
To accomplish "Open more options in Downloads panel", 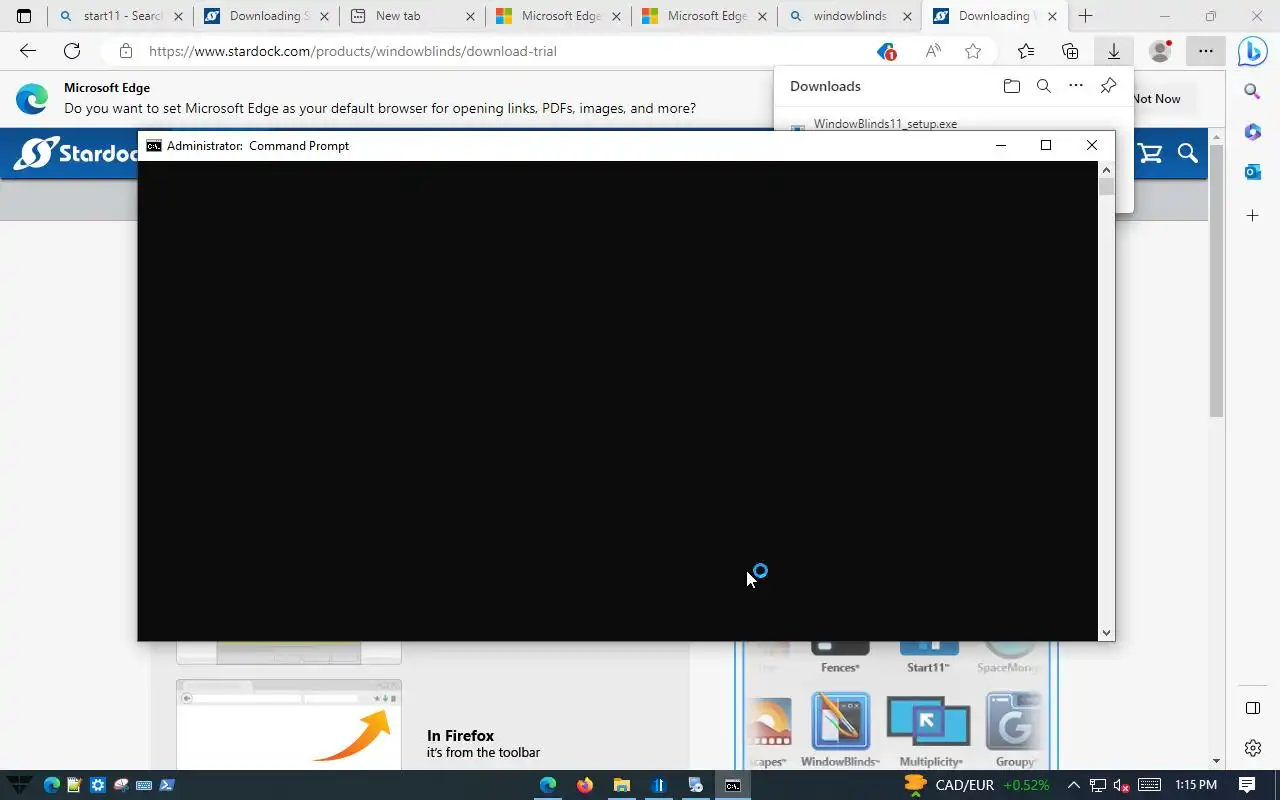I will 1076,86.
